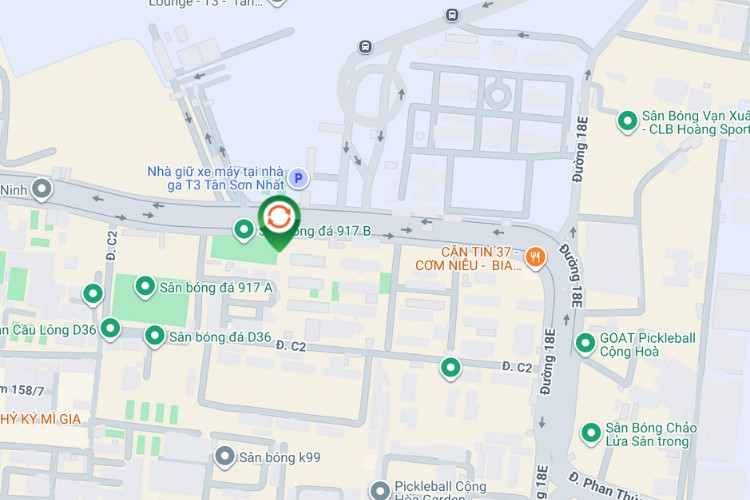
Task: Select the CĂN TIN 37 restaurant icon
Action: pyautogui.click(x=535, y=258)
